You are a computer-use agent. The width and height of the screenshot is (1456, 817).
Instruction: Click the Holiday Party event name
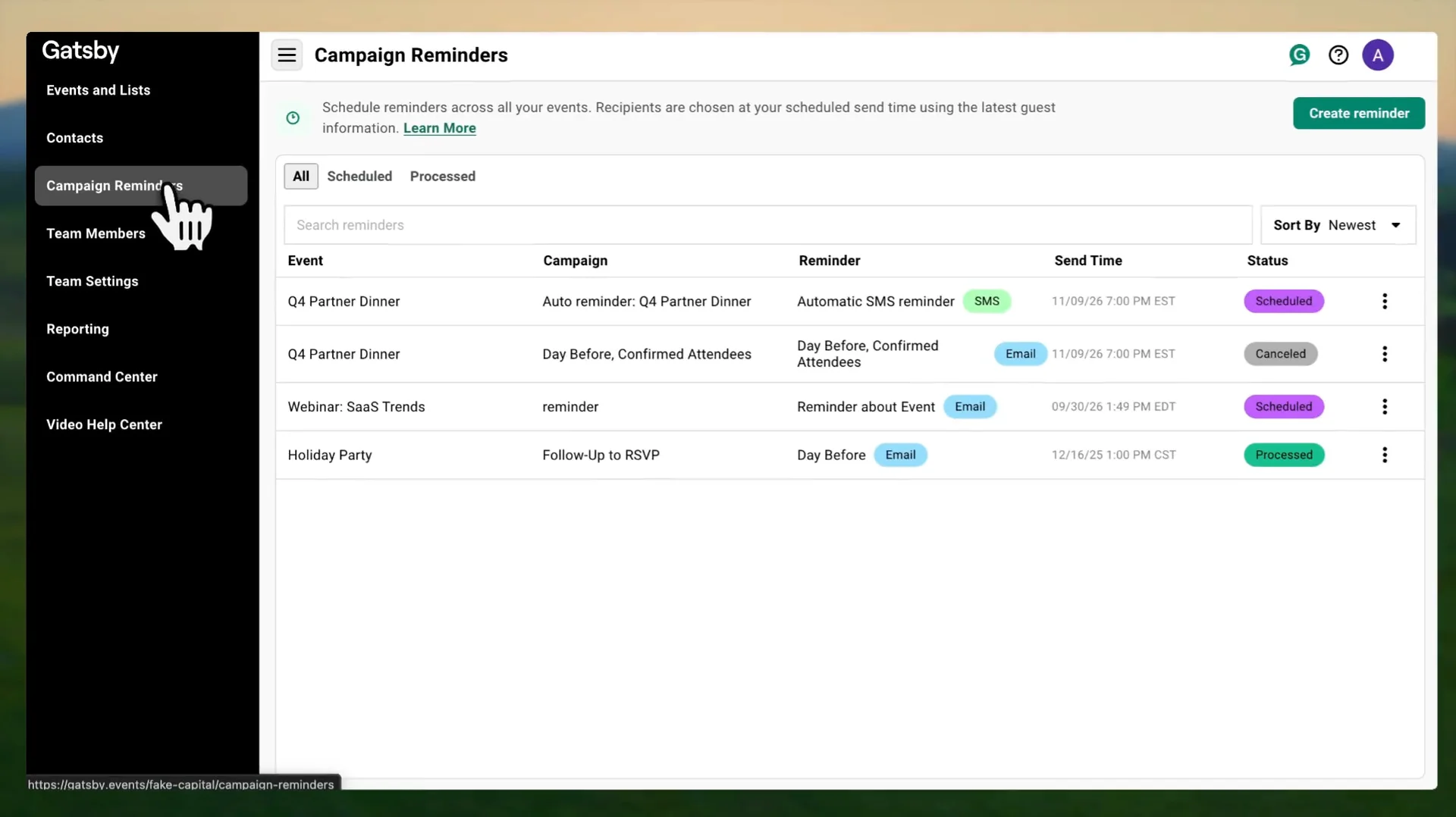point(330,455)
